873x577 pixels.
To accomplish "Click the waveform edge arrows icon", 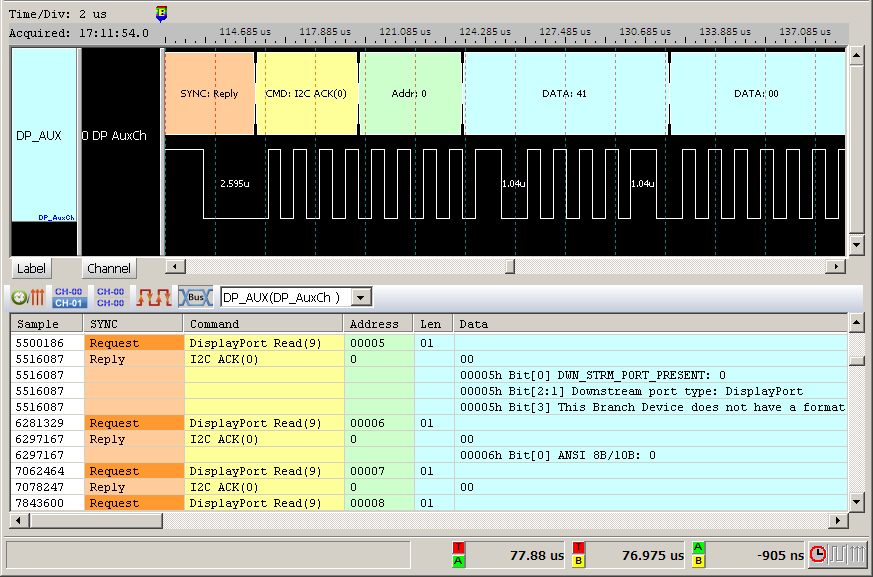I will (154, 297).
